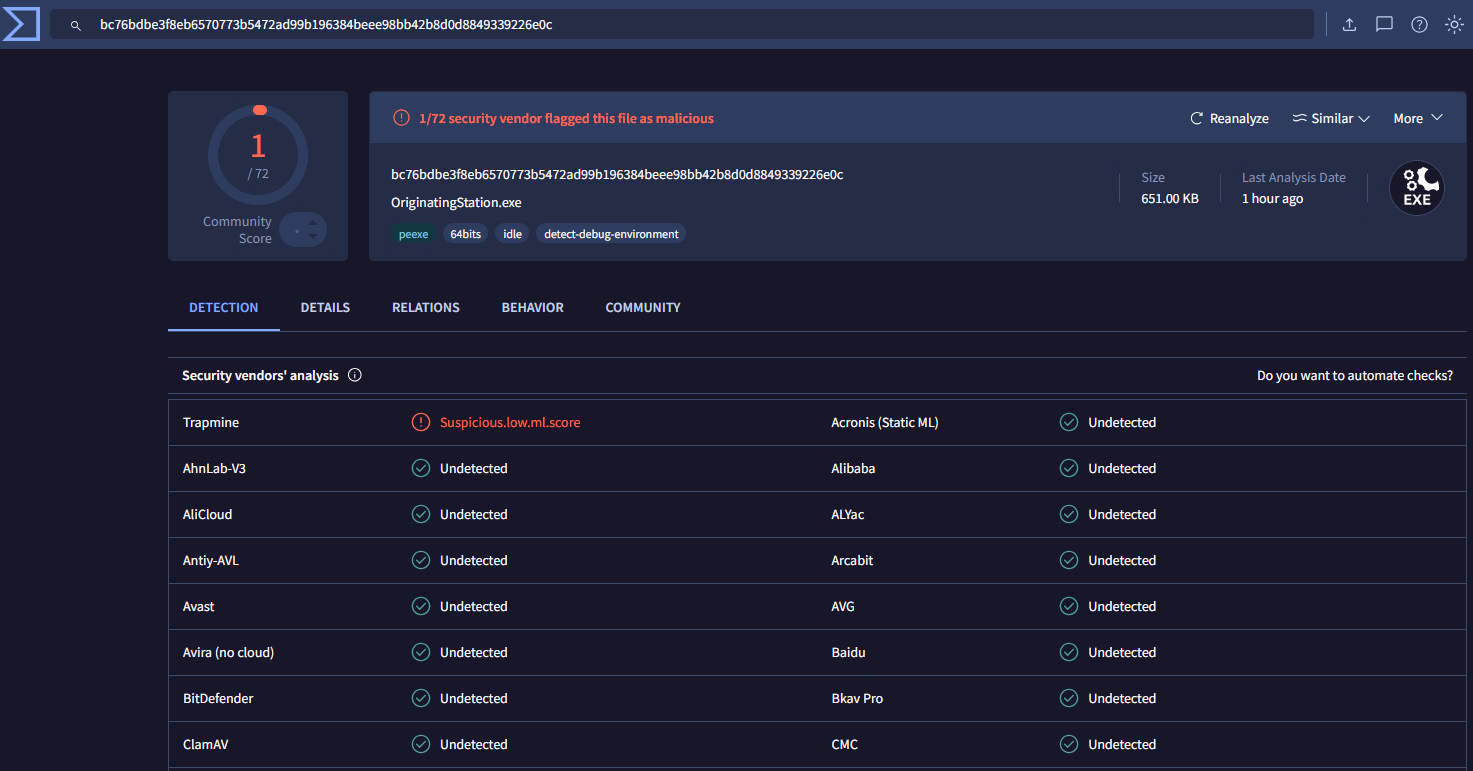The image size is (1473, 771).
Task: Click the check icon in the Acronis (Static ML) row
Action: pos(1069,422)
